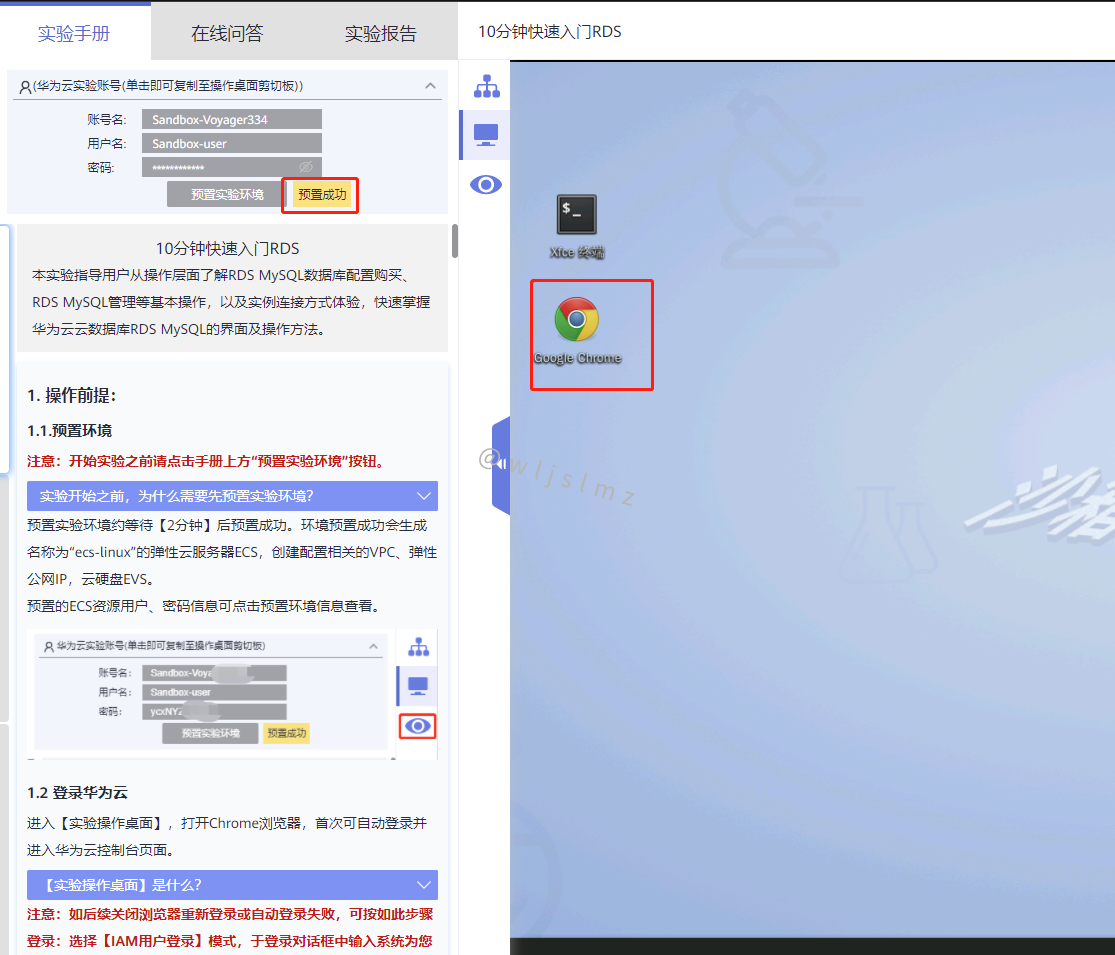Collapse the 华为云实验账号 panel chevron
This screenshot has height=955, width=1115.
click(430, 85)
